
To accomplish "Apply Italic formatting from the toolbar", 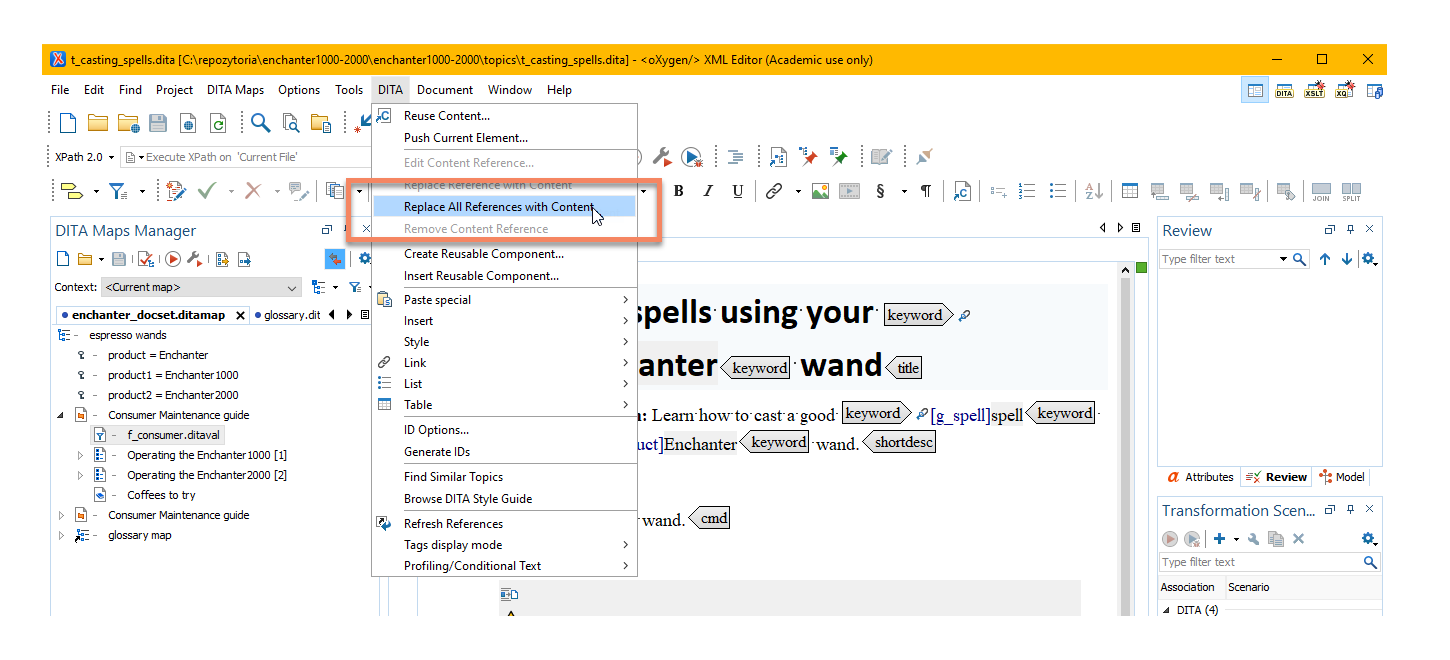I will (708, 191).
